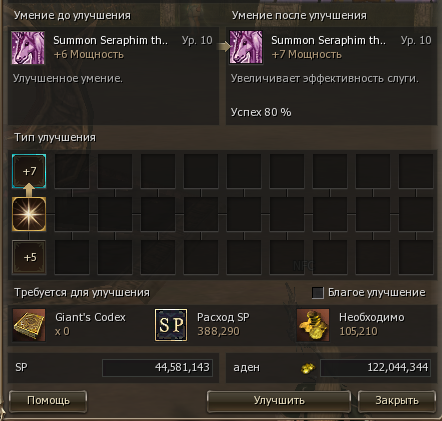Click the upward arrow below +7 slot
Image resolution: width=442 pixels, height=421 pixels.
29,190
